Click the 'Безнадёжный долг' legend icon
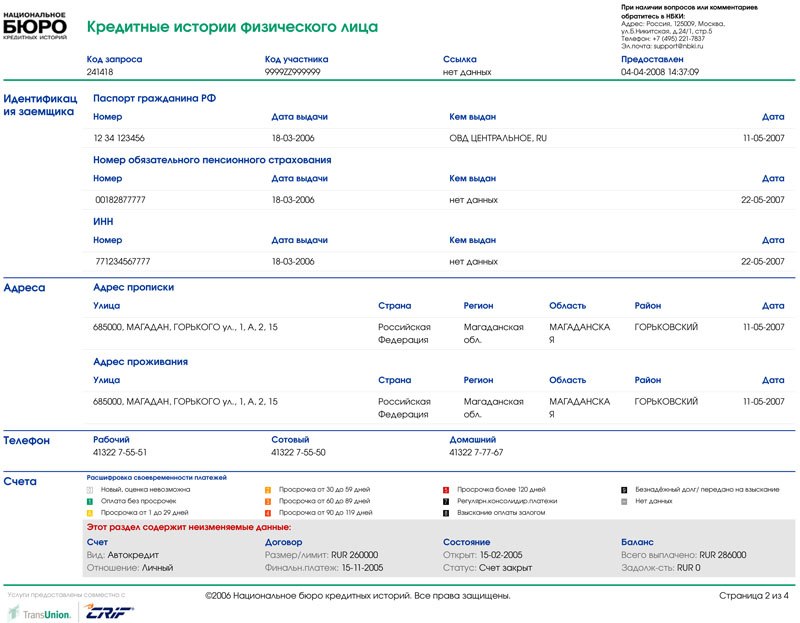Image resolution: width=800 pixels, height=623 pixels. click(624, 490)
